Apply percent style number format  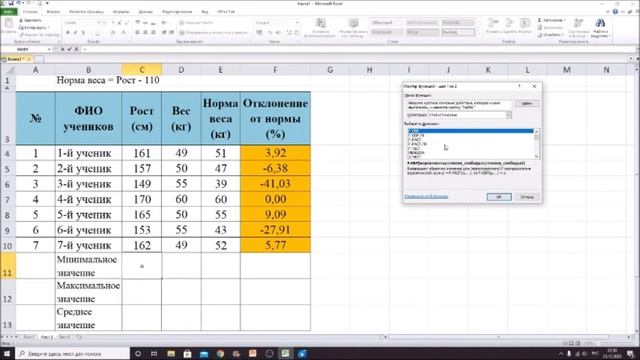pyautogui.click(x=270, y=32)
